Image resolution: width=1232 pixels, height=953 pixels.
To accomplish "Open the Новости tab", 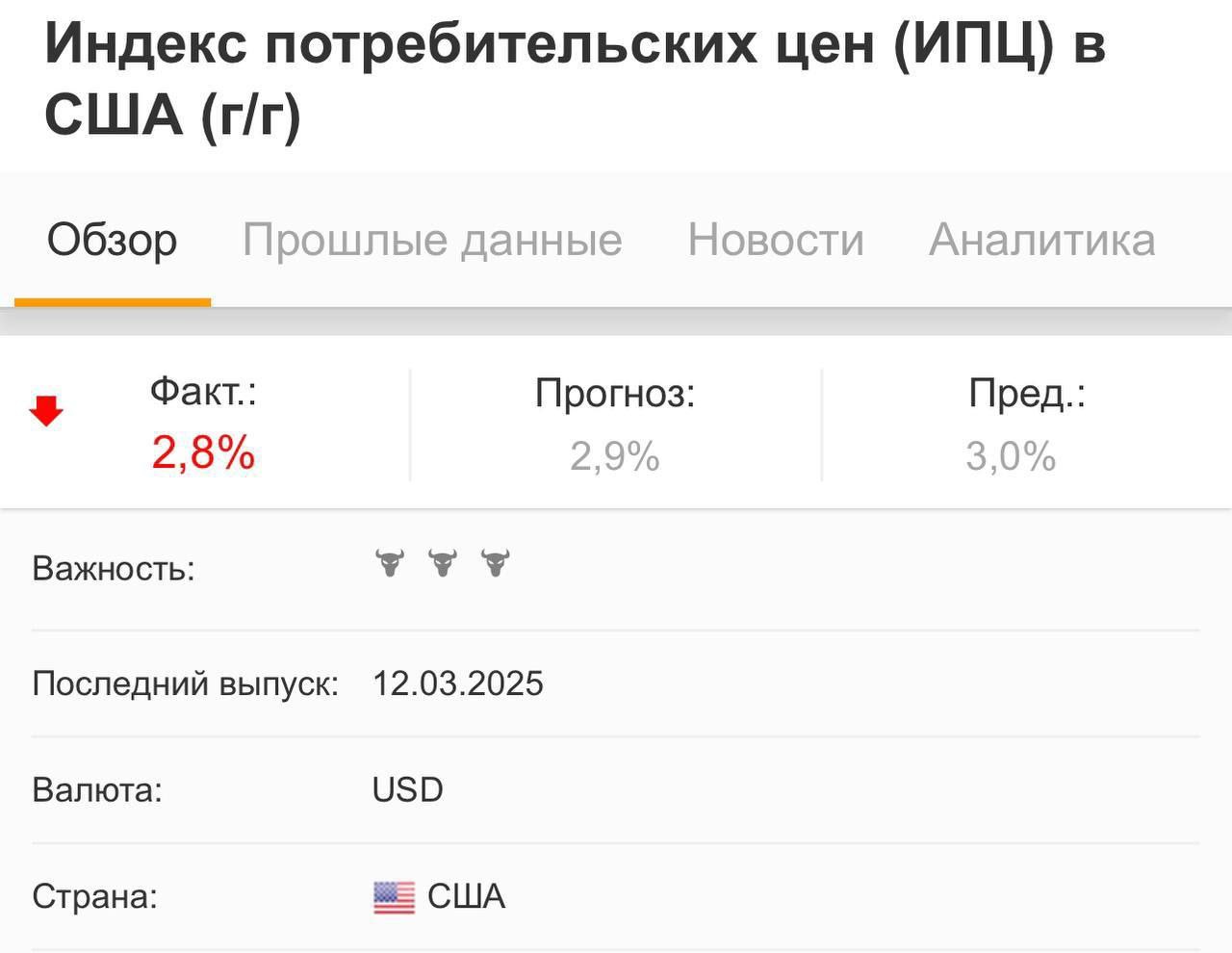I will (x=776, y=240).
